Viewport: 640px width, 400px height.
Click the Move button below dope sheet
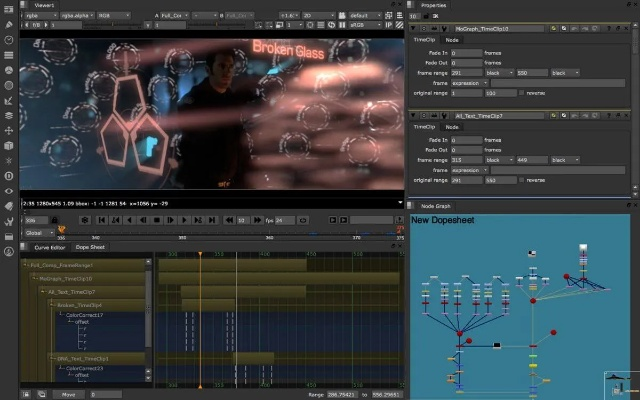click(68, 395)
